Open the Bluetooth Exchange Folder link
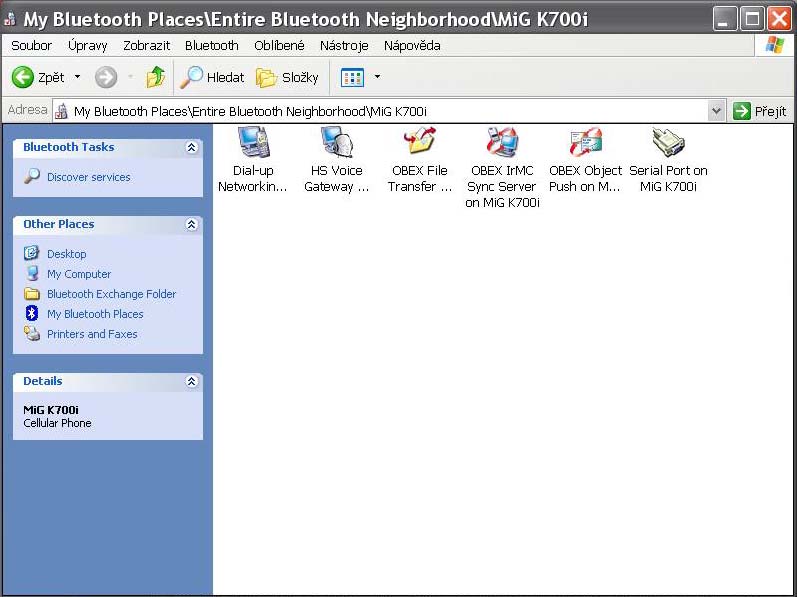Image resolution: width=797 pixels, height=597 pixels. click(111, 294)
